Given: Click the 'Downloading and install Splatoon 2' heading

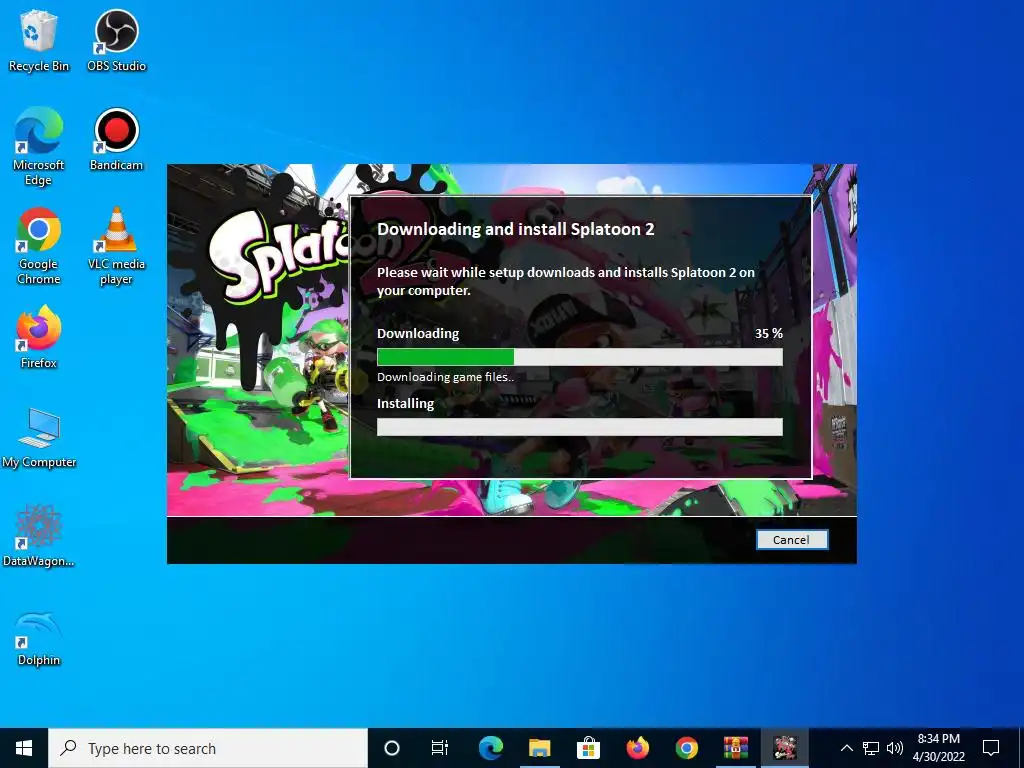Looking at the screenshot, I should (x=515, y=229).
